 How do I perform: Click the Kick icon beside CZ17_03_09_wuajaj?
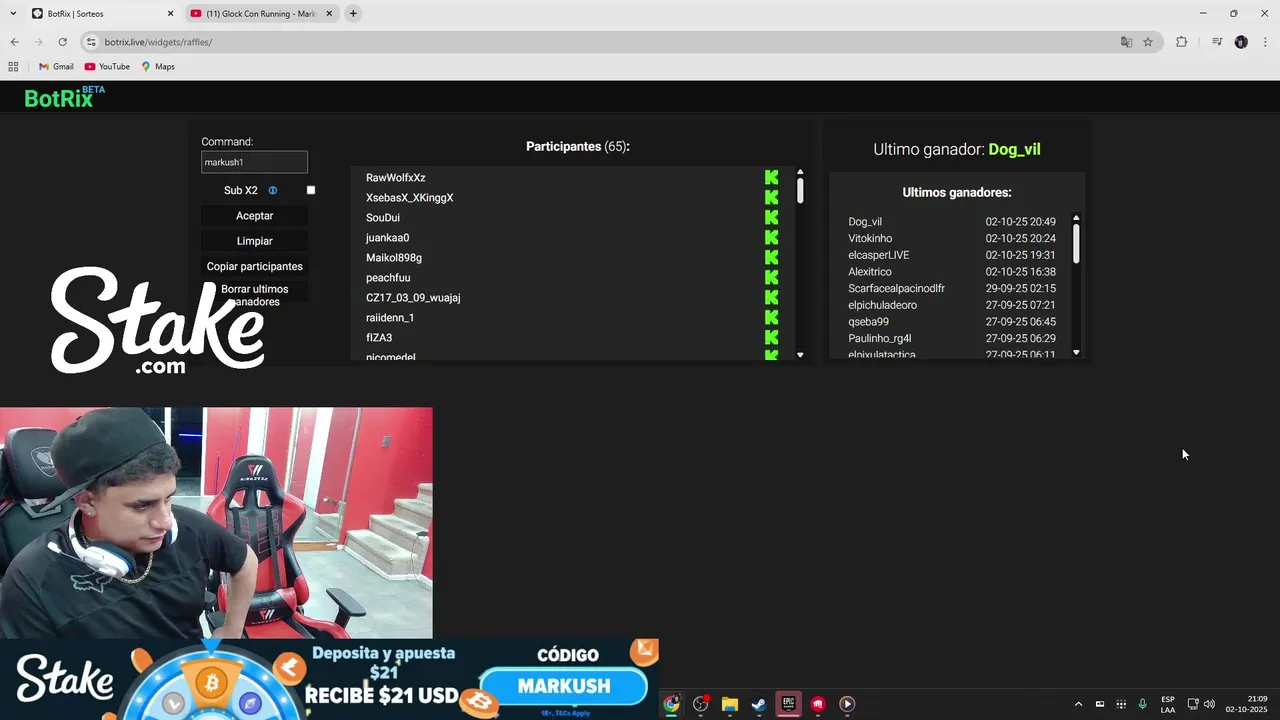point(771,297)
